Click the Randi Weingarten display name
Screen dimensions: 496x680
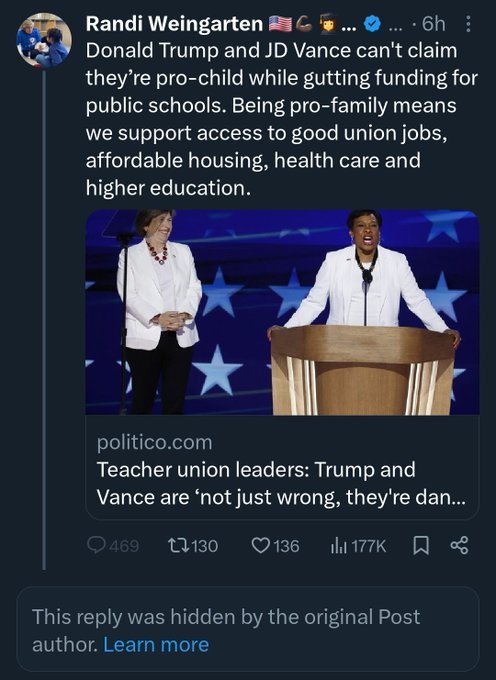tap(174, 24)
